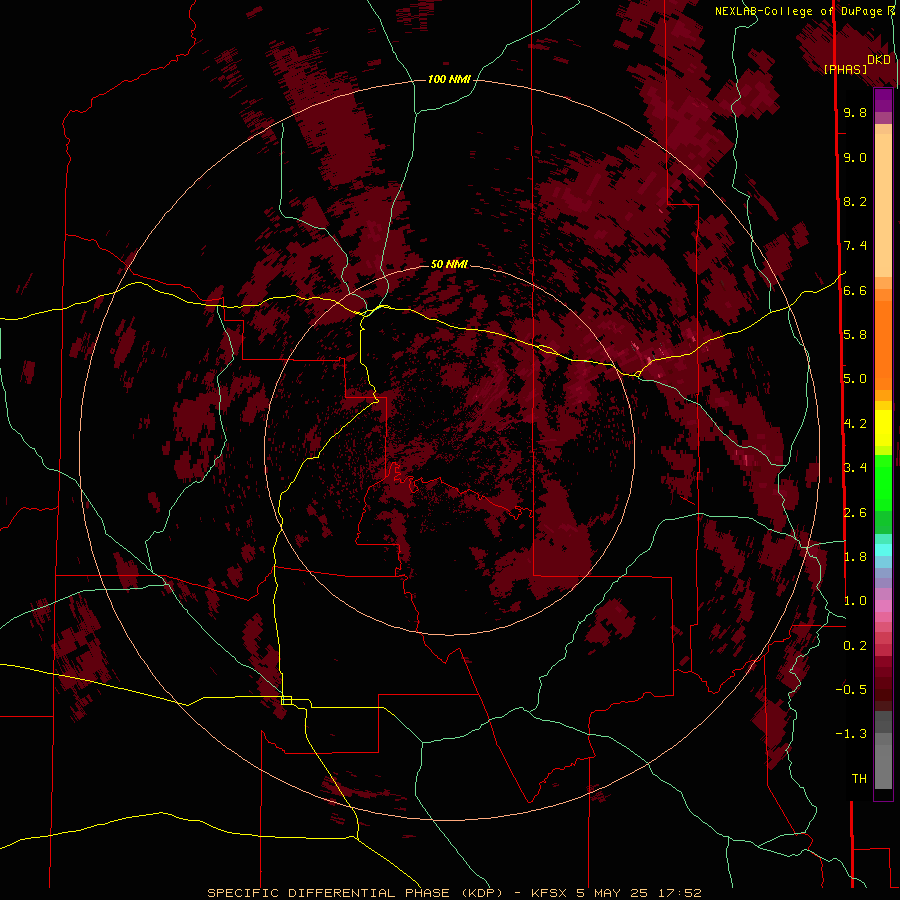Click the TH threshold legend label

859,779
